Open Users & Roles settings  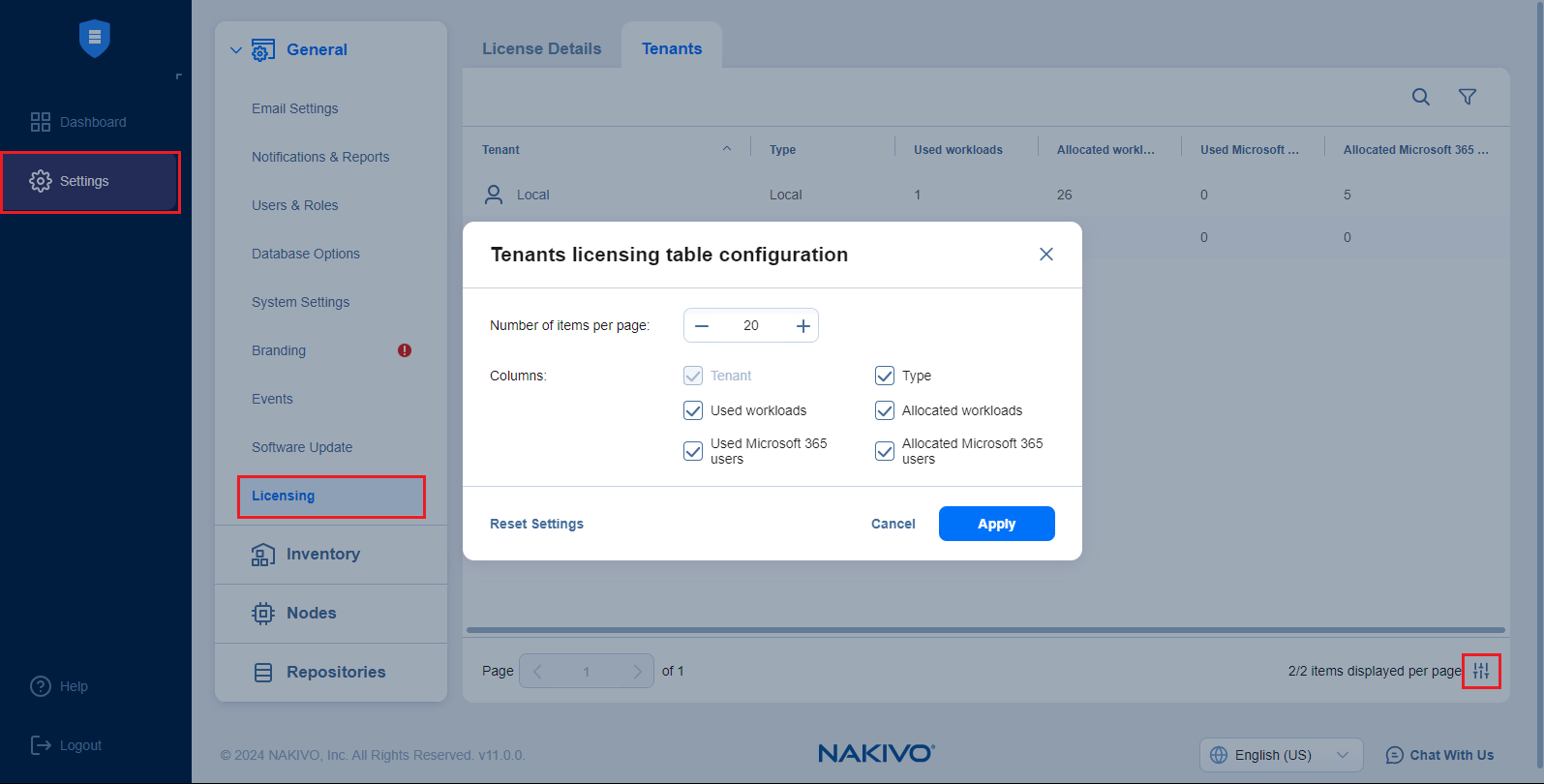(x=294, y=205)
